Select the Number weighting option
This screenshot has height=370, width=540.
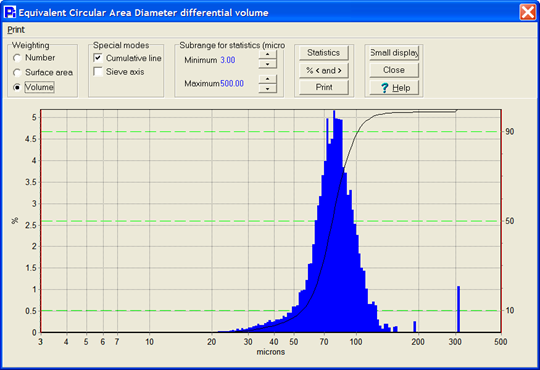[17, 58]
